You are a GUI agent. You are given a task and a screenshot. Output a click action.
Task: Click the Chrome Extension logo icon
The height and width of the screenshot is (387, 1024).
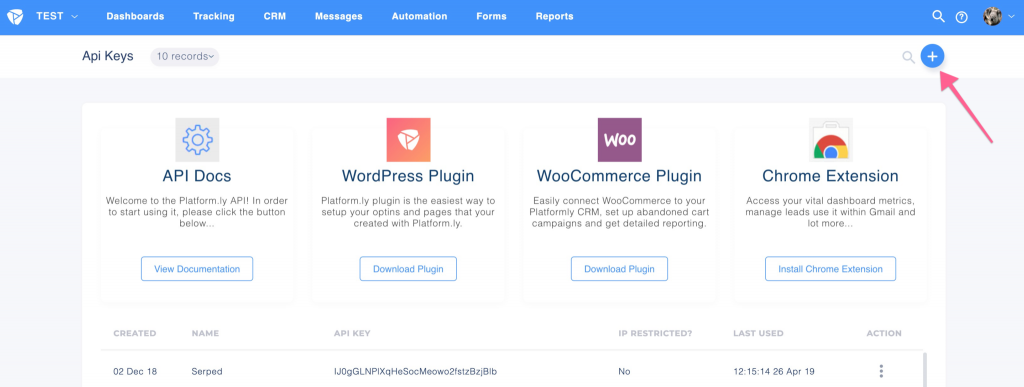(831, 140)
